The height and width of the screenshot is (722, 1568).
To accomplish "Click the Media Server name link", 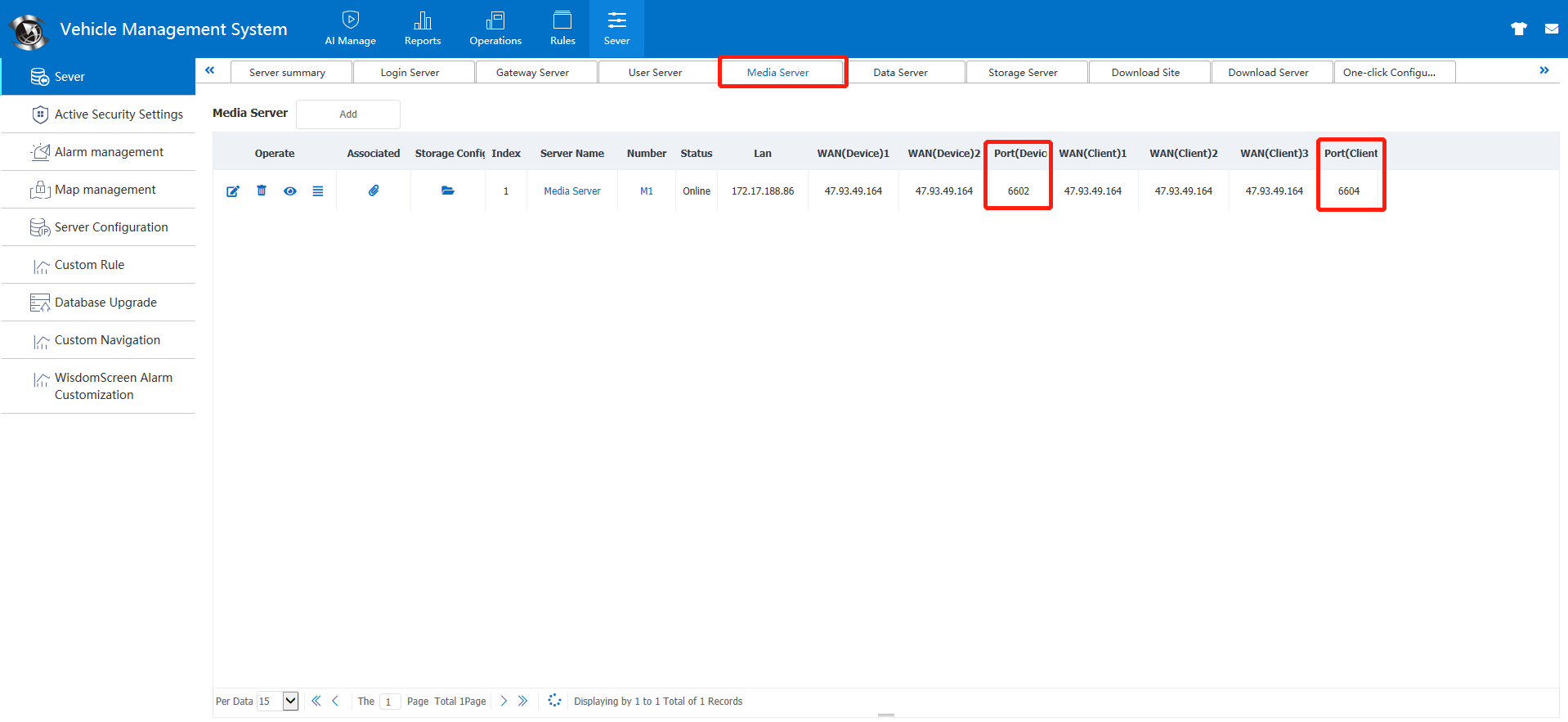I will 572,191.
